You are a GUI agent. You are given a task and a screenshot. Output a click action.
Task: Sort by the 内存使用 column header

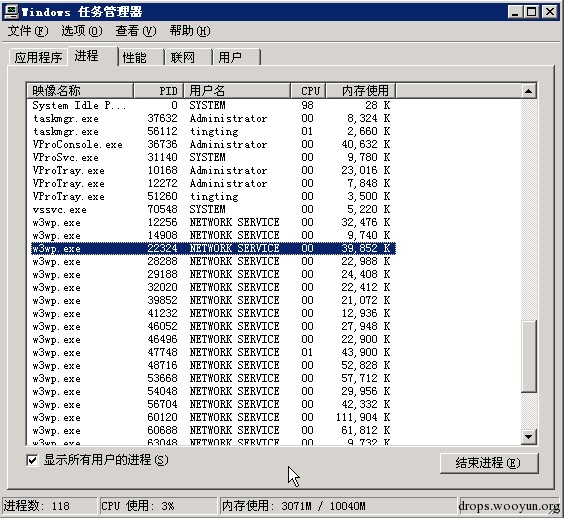(361, 91)
